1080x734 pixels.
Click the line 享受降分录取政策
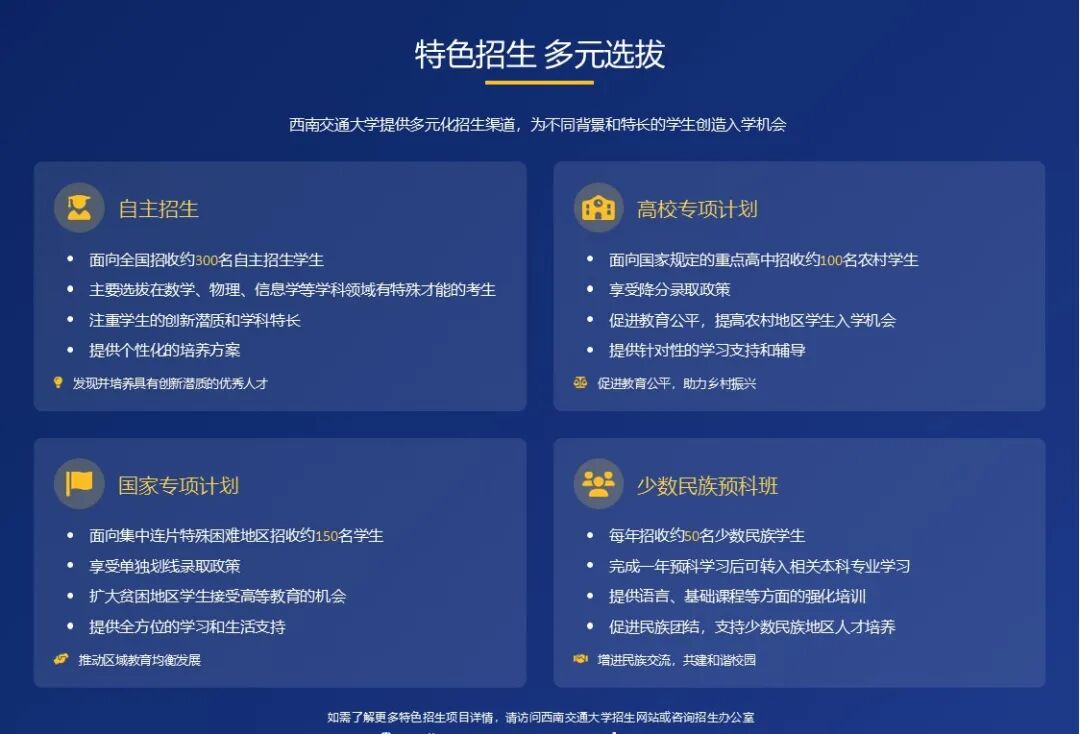(669, 290)
